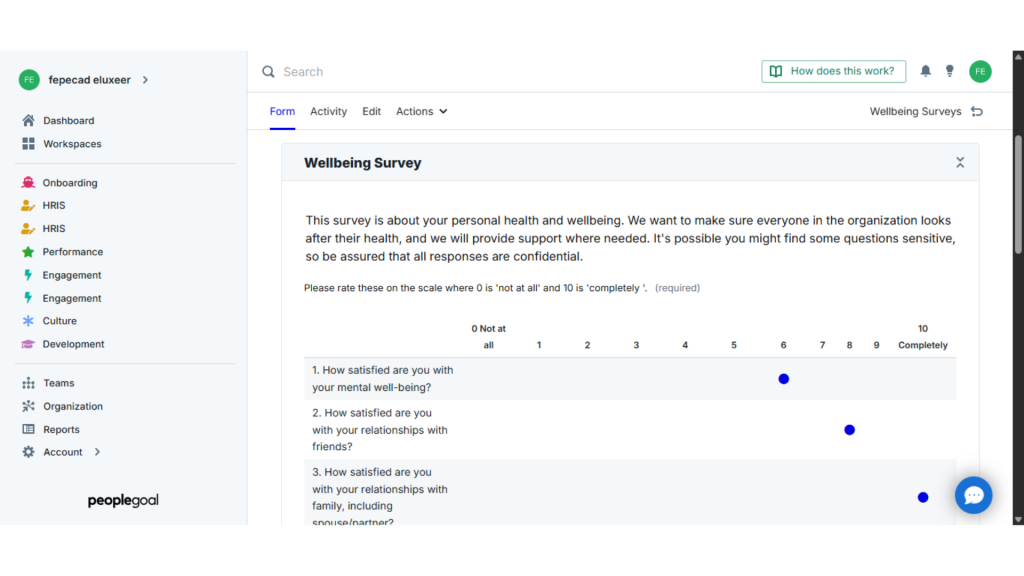Select rating 8 for relationships with friends

[849, 429]
